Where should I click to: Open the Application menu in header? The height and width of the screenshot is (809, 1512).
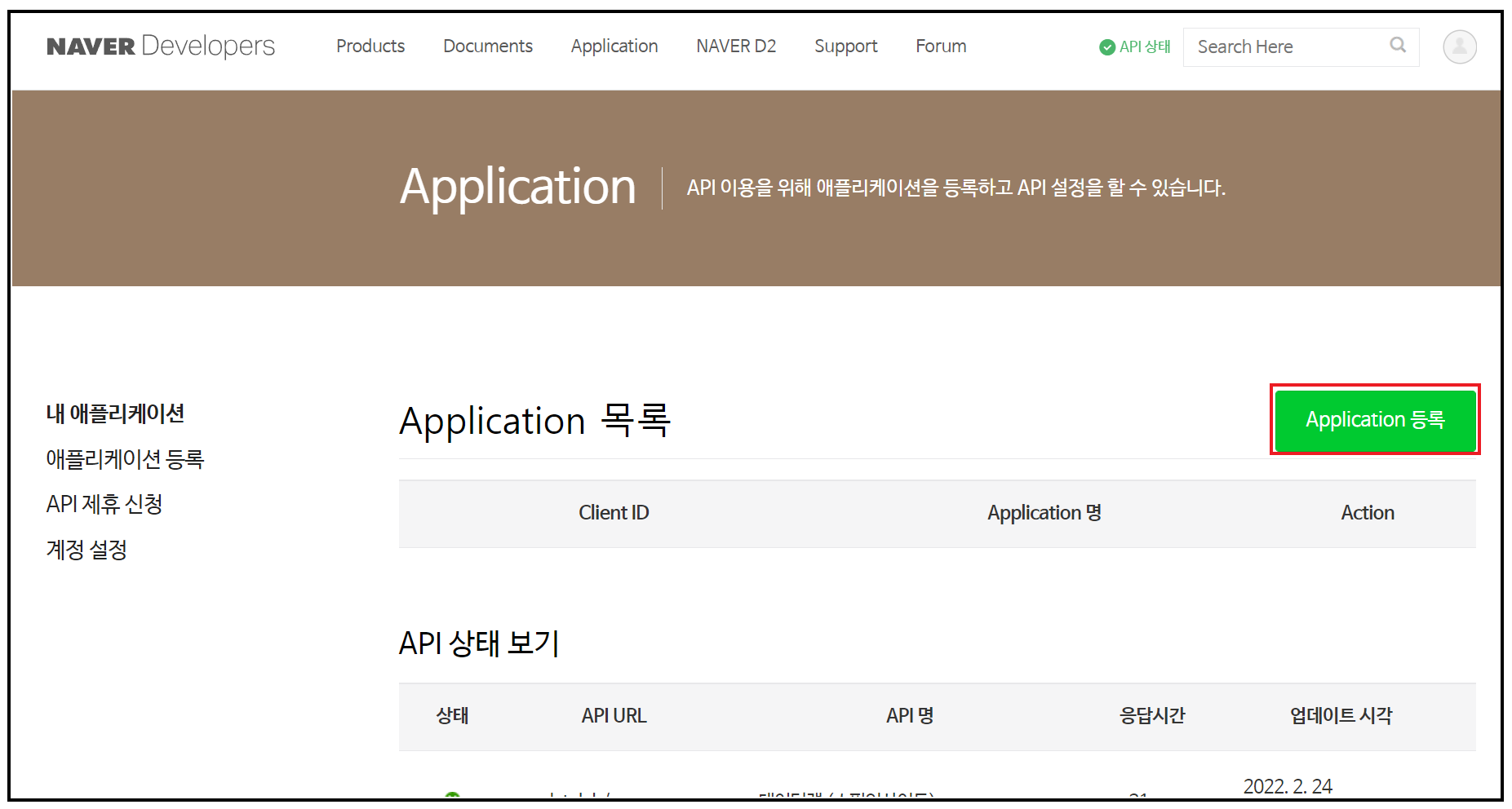614,46
